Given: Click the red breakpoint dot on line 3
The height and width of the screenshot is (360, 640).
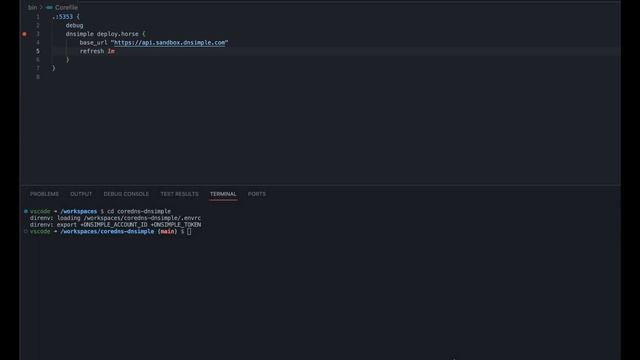Looking at the screenshot, I should (24, 34).
